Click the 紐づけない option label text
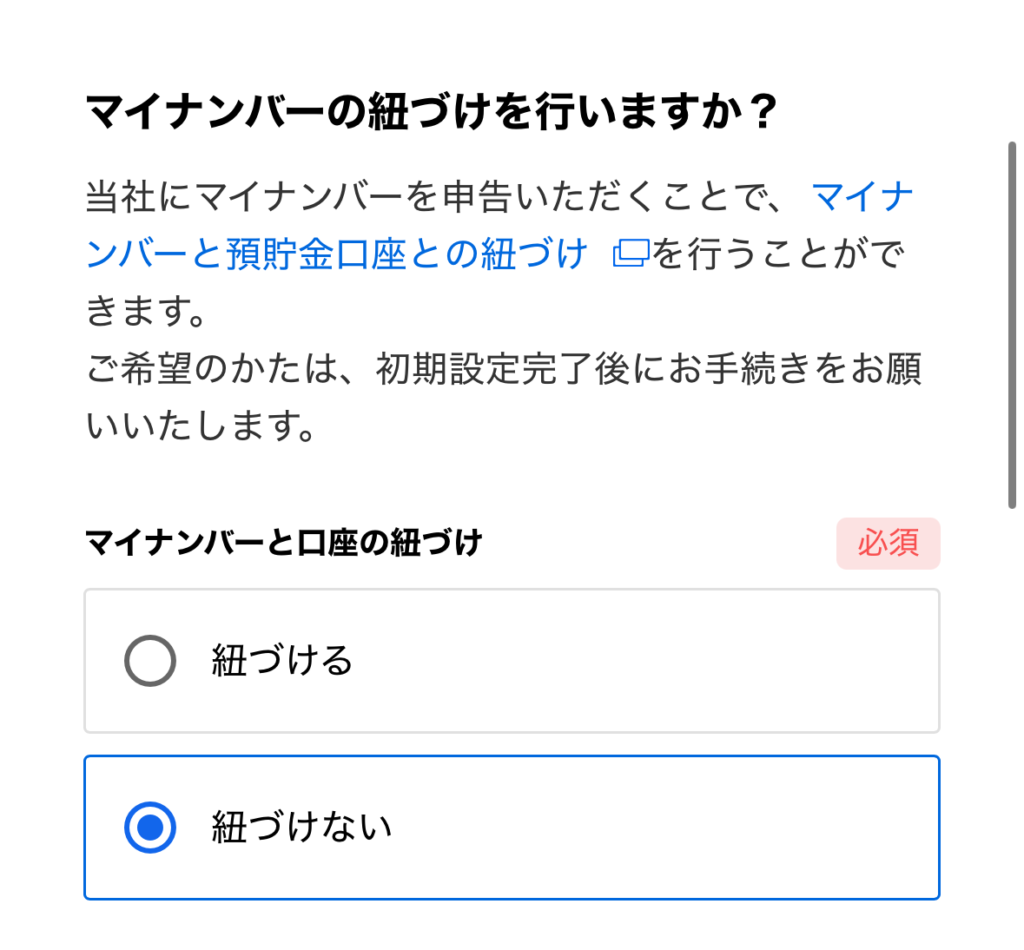Screen dimensions: 1024x950 (301, 827)
